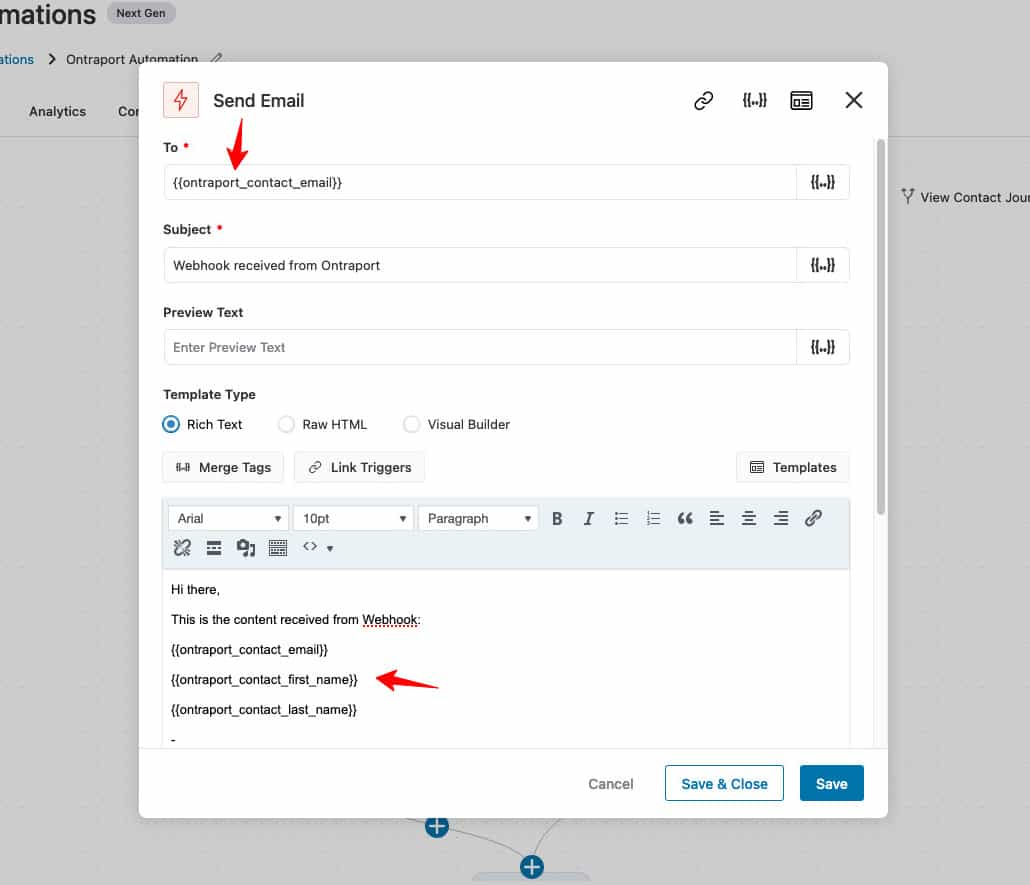Image resolution: width=1030 pixels, height=885 pixels.
Task: Open the Paragraph format dropdown
Action: point(478,518)
